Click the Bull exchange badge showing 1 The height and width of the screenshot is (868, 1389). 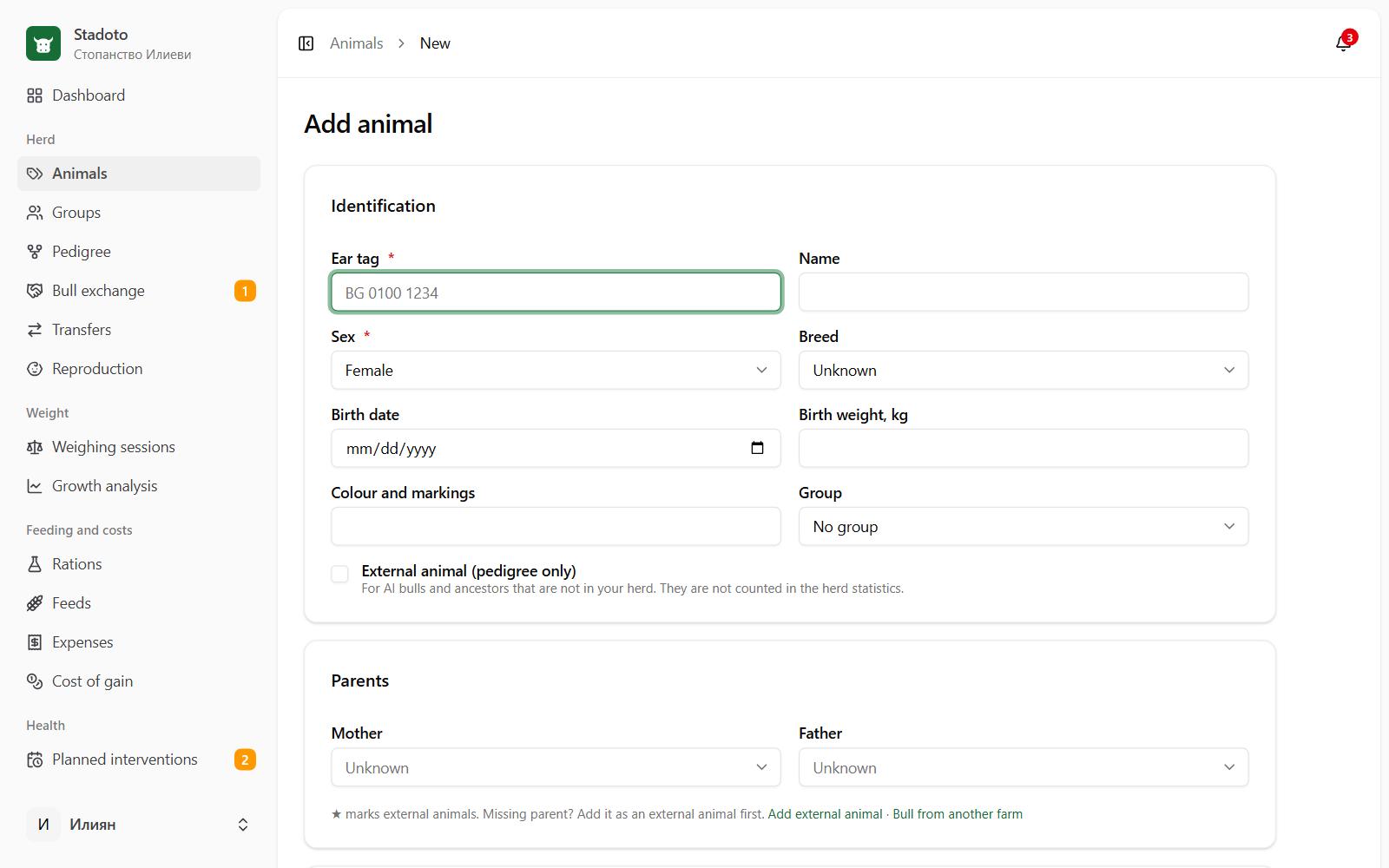tap(245, 291)
